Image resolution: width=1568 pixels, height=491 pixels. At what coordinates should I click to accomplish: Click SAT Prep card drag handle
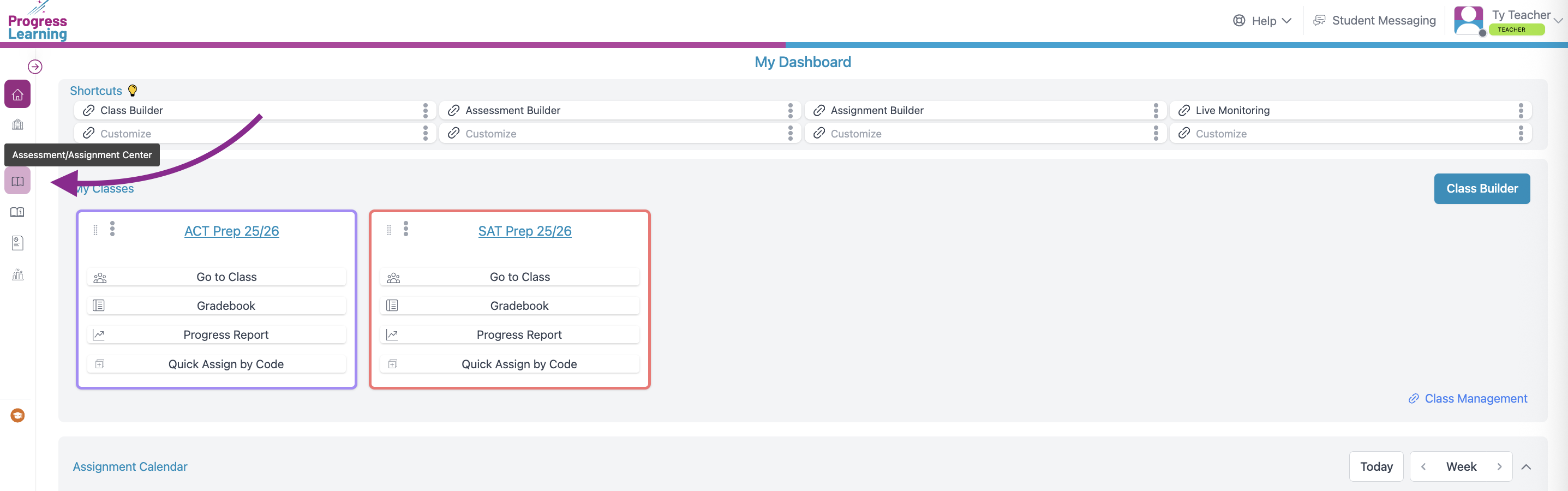389,230
